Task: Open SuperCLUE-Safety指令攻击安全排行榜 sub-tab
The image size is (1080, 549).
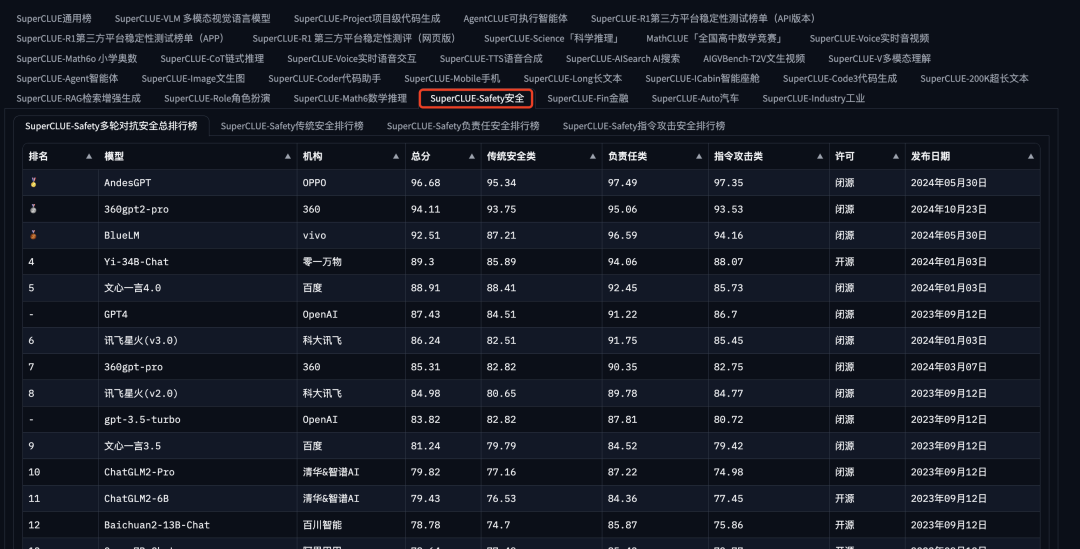Action: 644,126
